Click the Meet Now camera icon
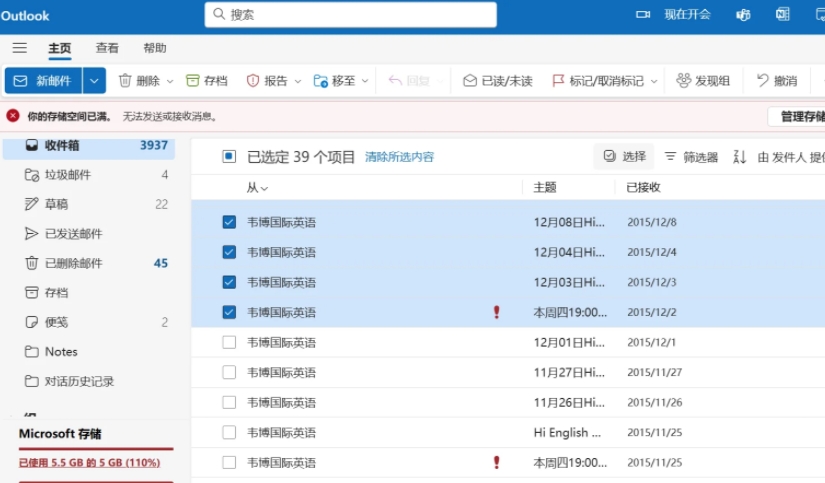This screenshot has width=825, height=483. coord(643,14)
